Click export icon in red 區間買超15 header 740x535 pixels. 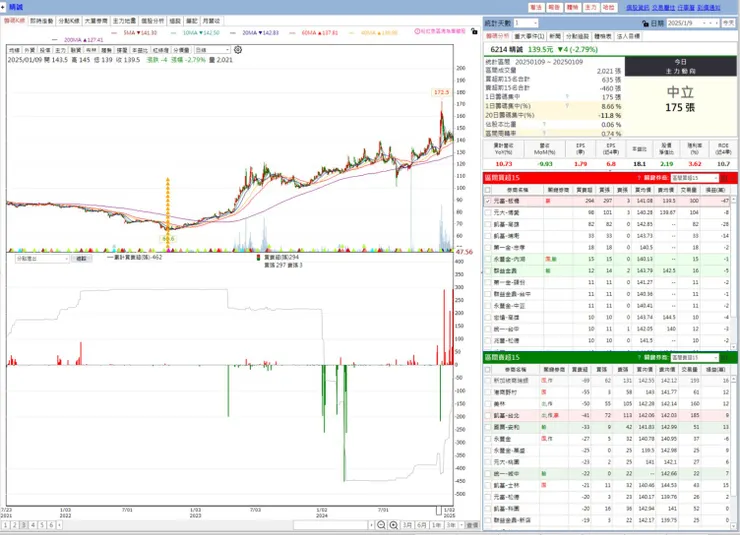click(724, 178)
